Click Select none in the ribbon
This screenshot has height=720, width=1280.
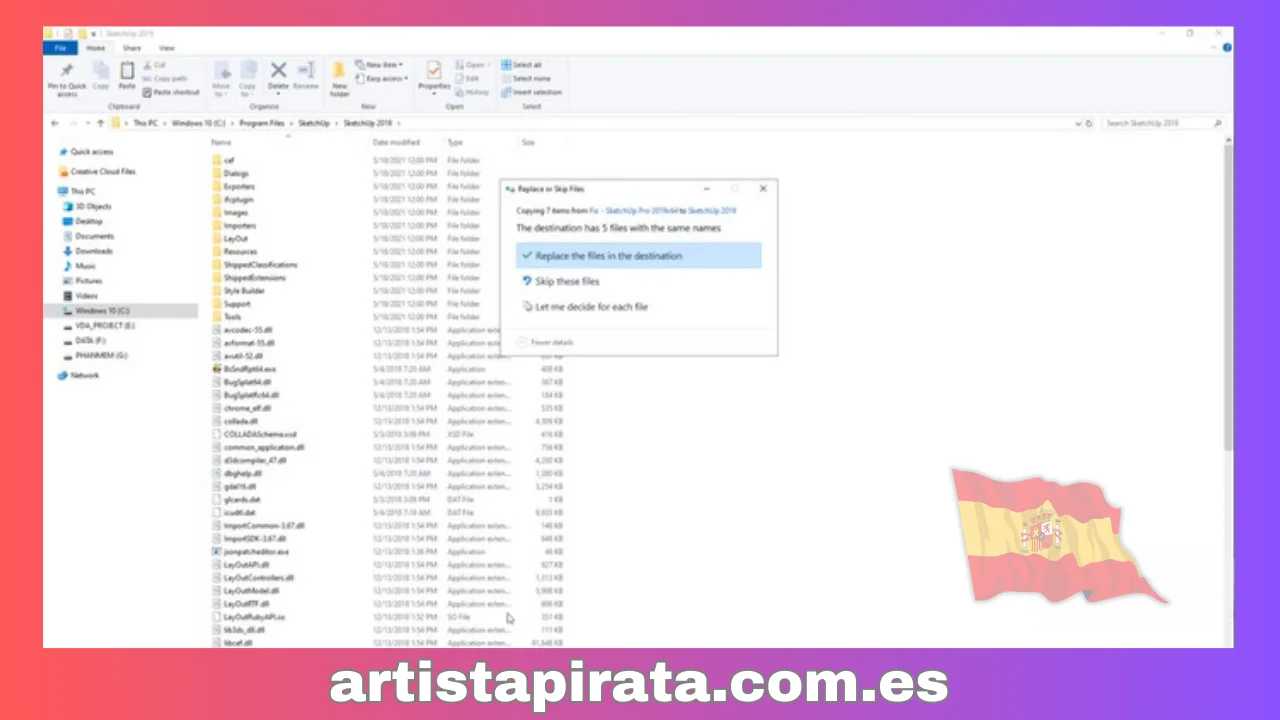tap(526, 78)
